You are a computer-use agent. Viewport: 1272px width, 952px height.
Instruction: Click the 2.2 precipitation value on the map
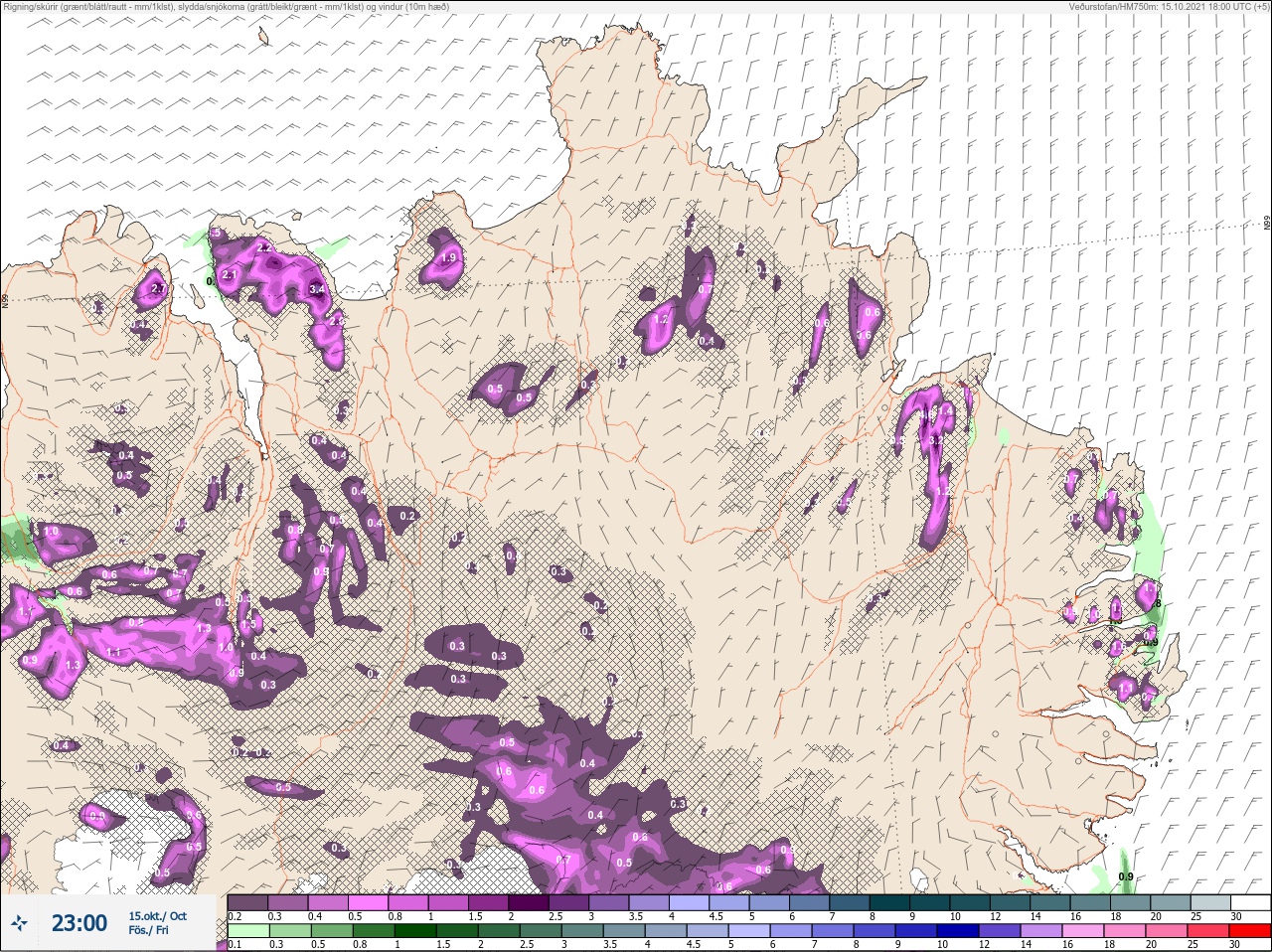[x=264, y=246]
